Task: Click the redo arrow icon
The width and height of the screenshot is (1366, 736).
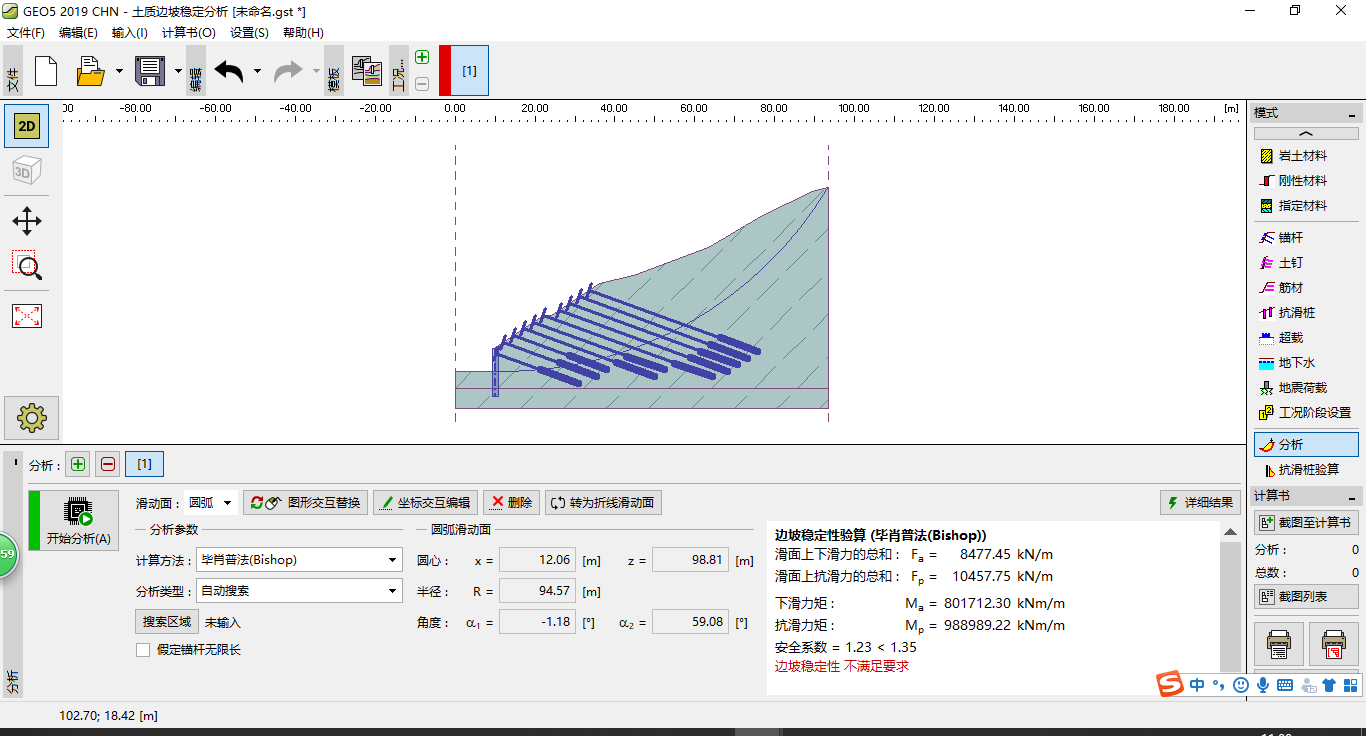Action: [x=288, y=71]
